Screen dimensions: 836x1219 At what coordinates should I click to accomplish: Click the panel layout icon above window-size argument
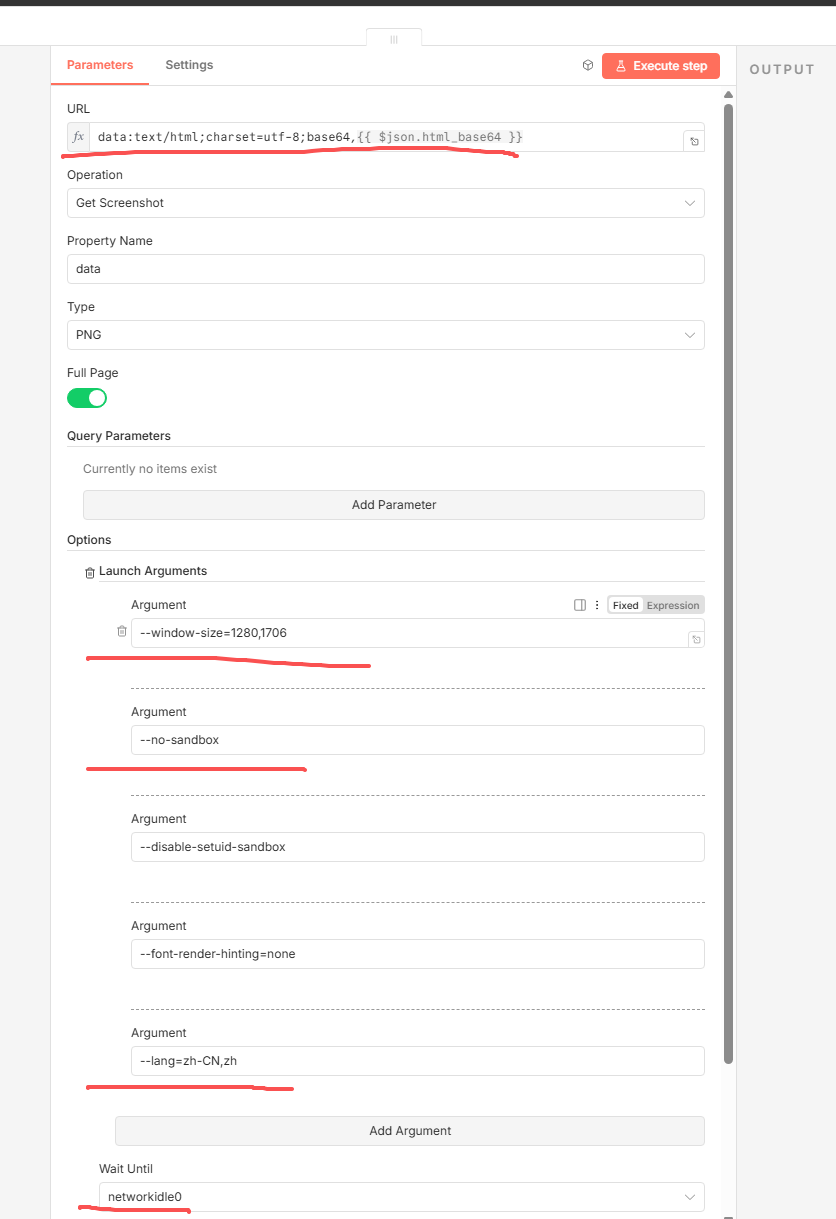[580, 605]
